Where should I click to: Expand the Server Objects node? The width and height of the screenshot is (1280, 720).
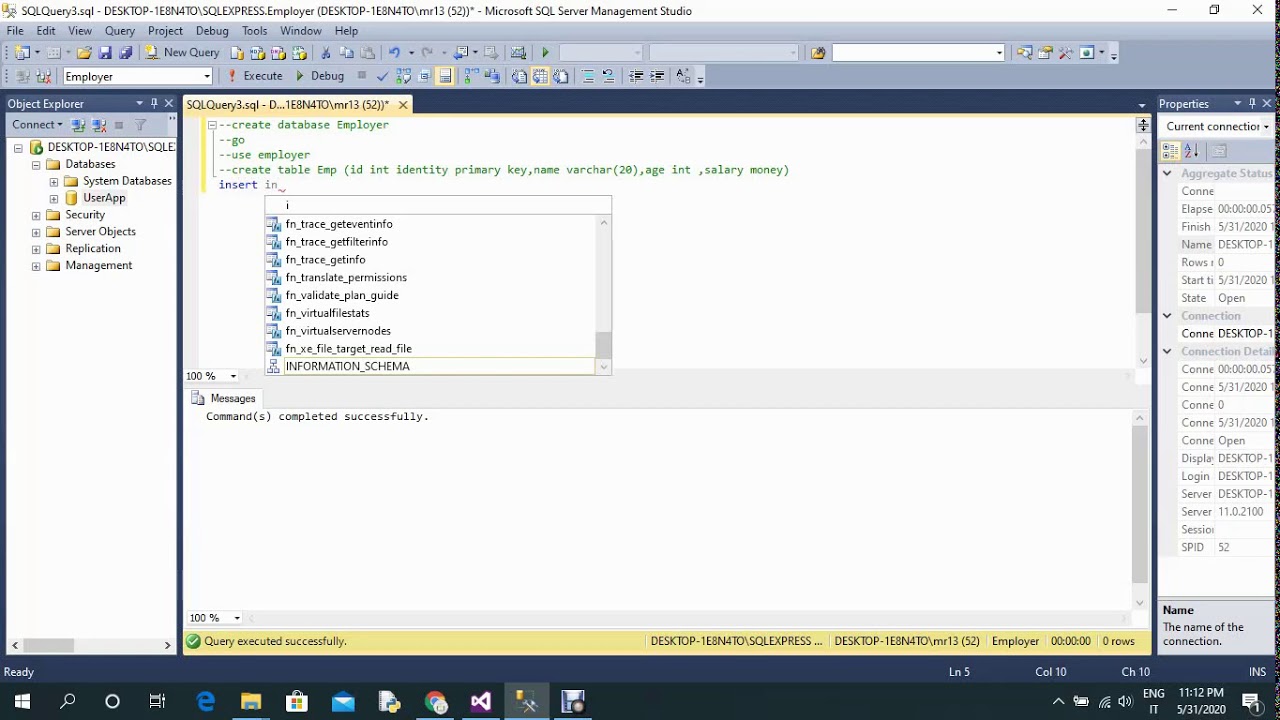coord(36,232)
